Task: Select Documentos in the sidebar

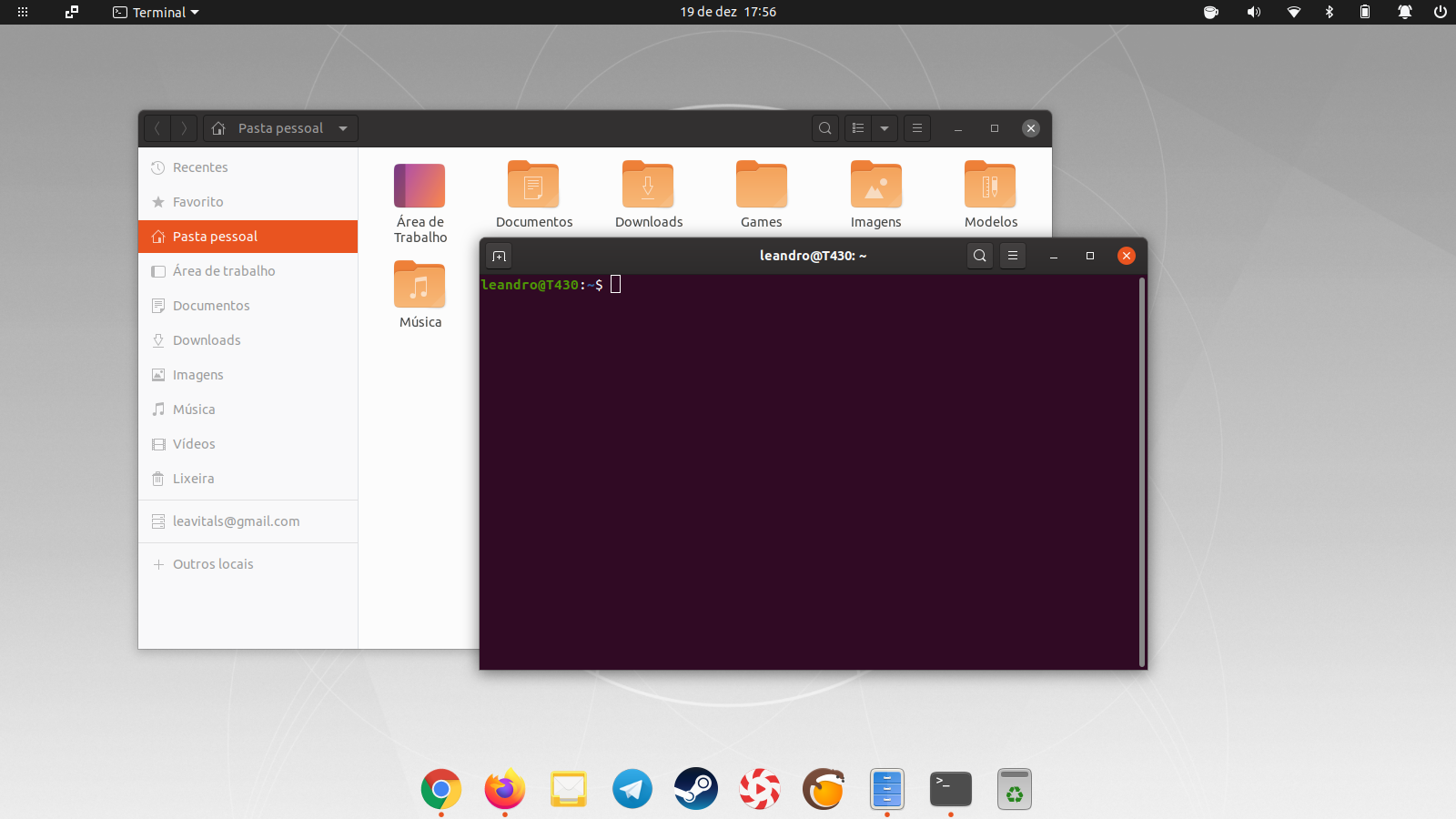Action: [x=248, y=306]
